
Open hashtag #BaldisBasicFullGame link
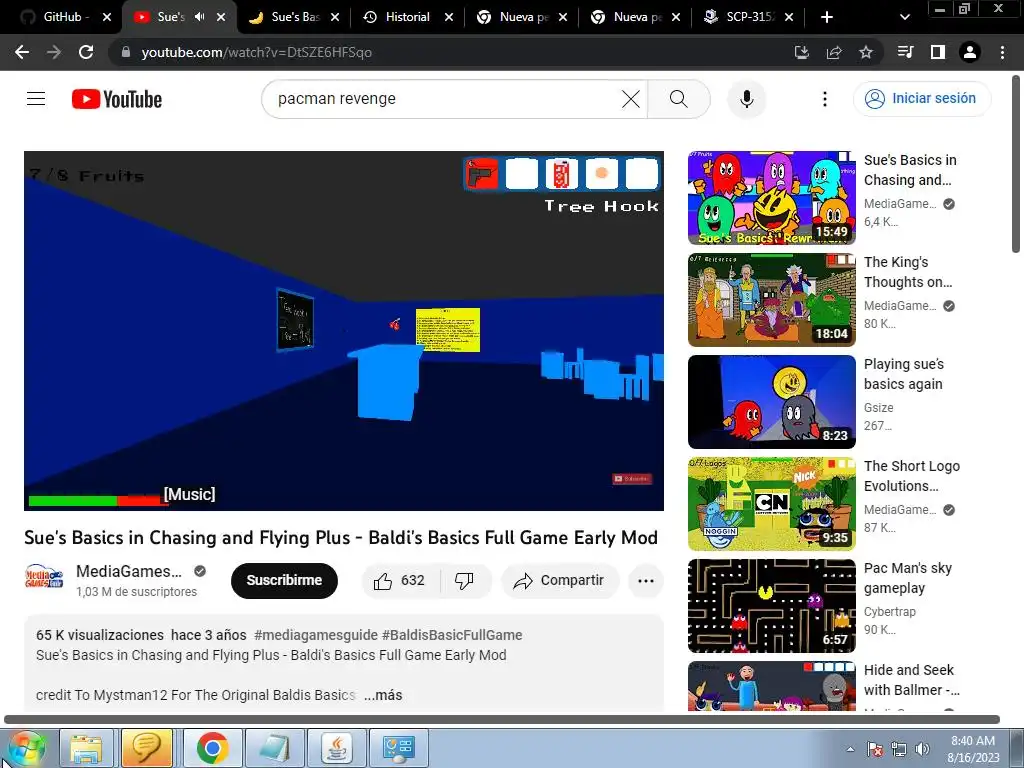[x=452, y=635]
